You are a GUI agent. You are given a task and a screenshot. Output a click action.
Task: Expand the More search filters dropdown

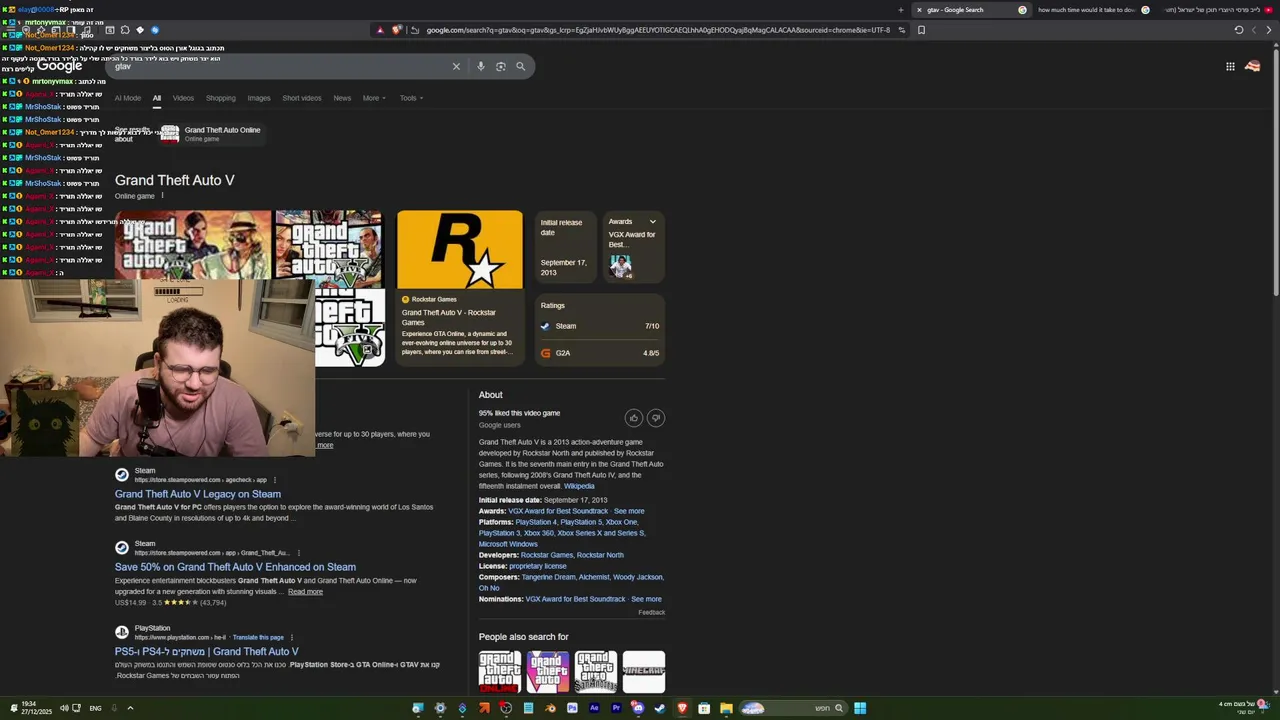tap(374, 98)
